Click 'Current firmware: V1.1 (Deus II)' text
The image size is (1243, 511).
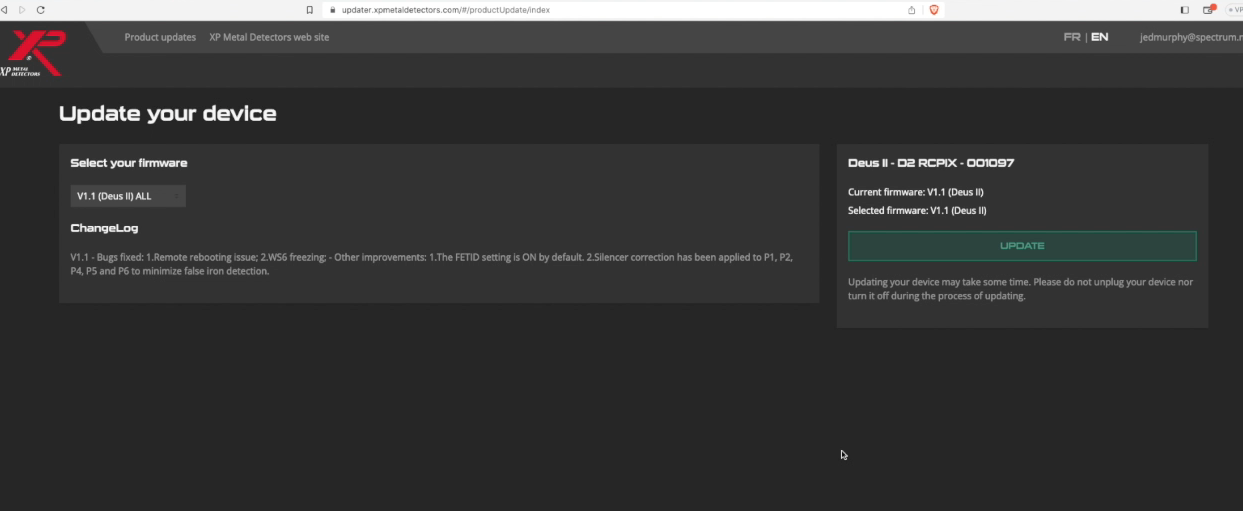click(917, 192)
